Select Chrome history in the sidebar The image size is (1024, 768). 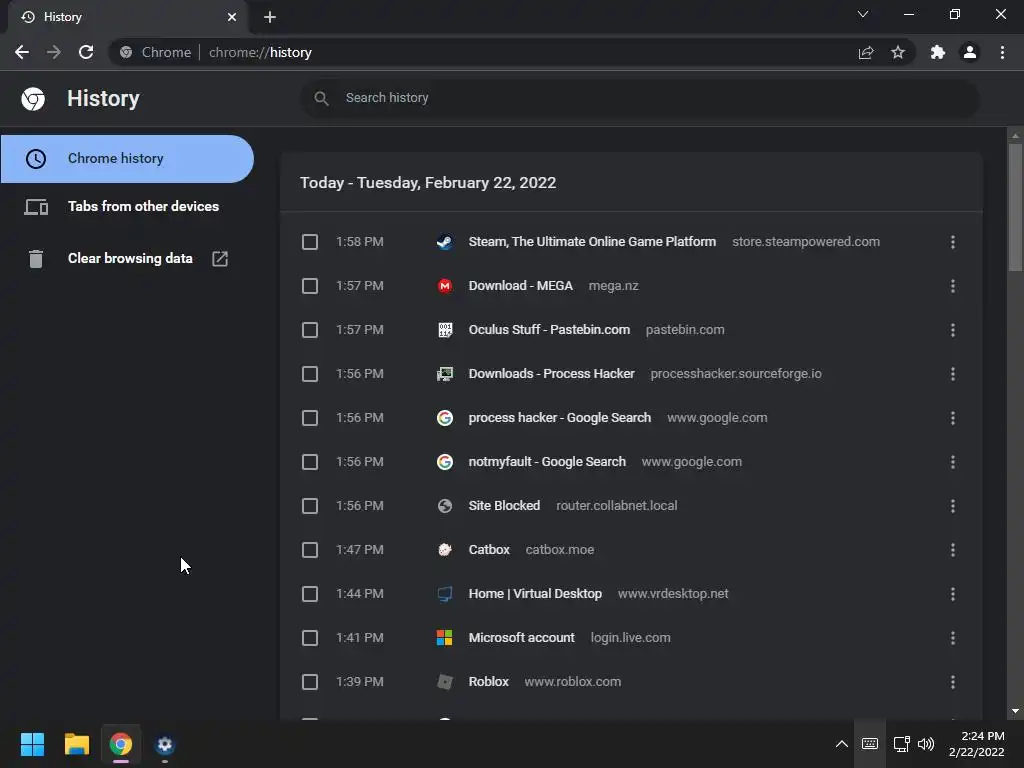tap(127, 159)
